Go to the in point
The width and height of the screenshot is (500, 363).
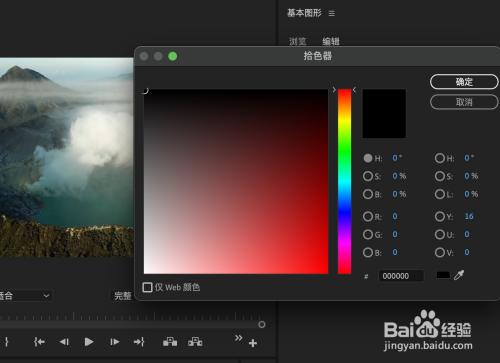[x=39, y=342]
